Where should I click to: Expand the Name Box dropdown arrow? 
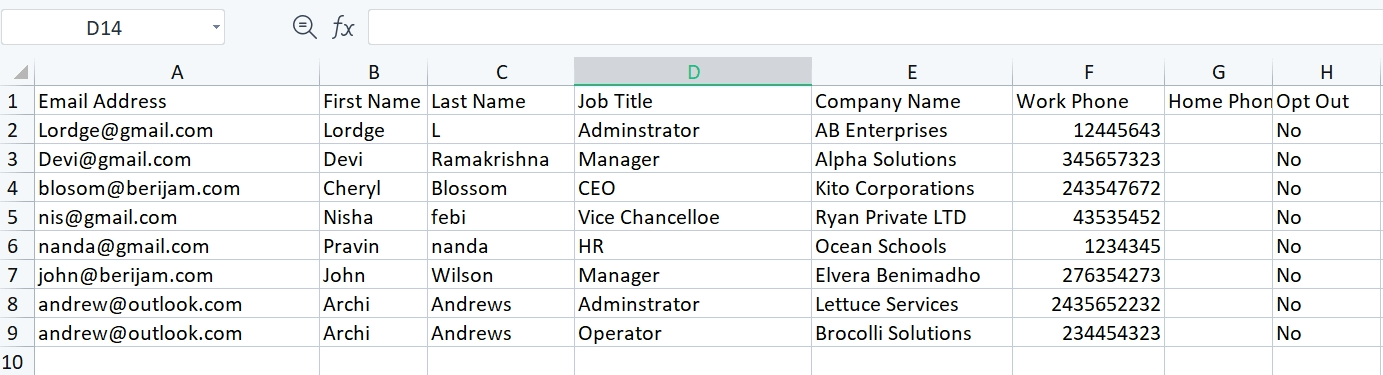[216, 28]
